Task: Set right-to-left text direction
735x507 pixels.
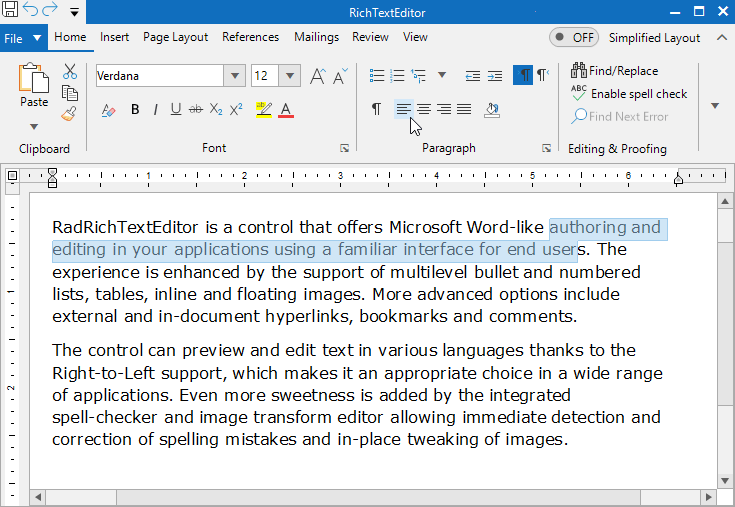Action: tap(543, 75)
